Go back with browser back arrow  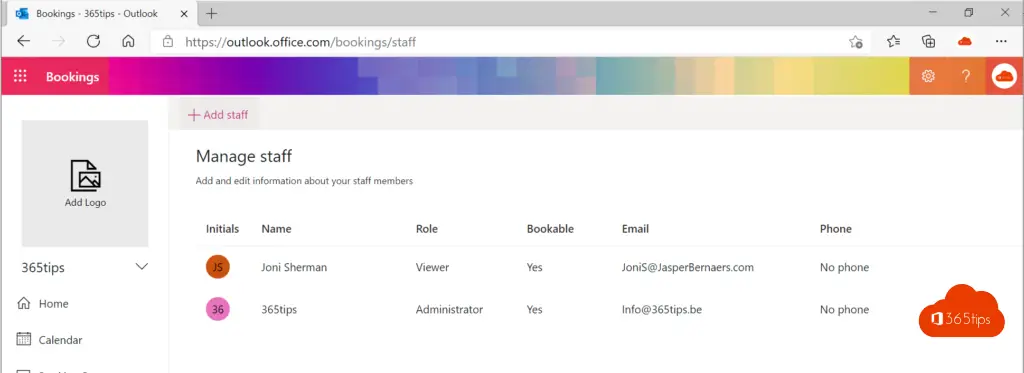[x=24, y=42]
